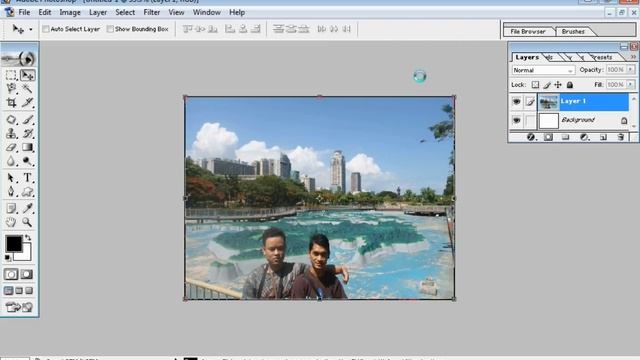Select the Brush tool
The image size is (640, 360).
coord(27,120)
